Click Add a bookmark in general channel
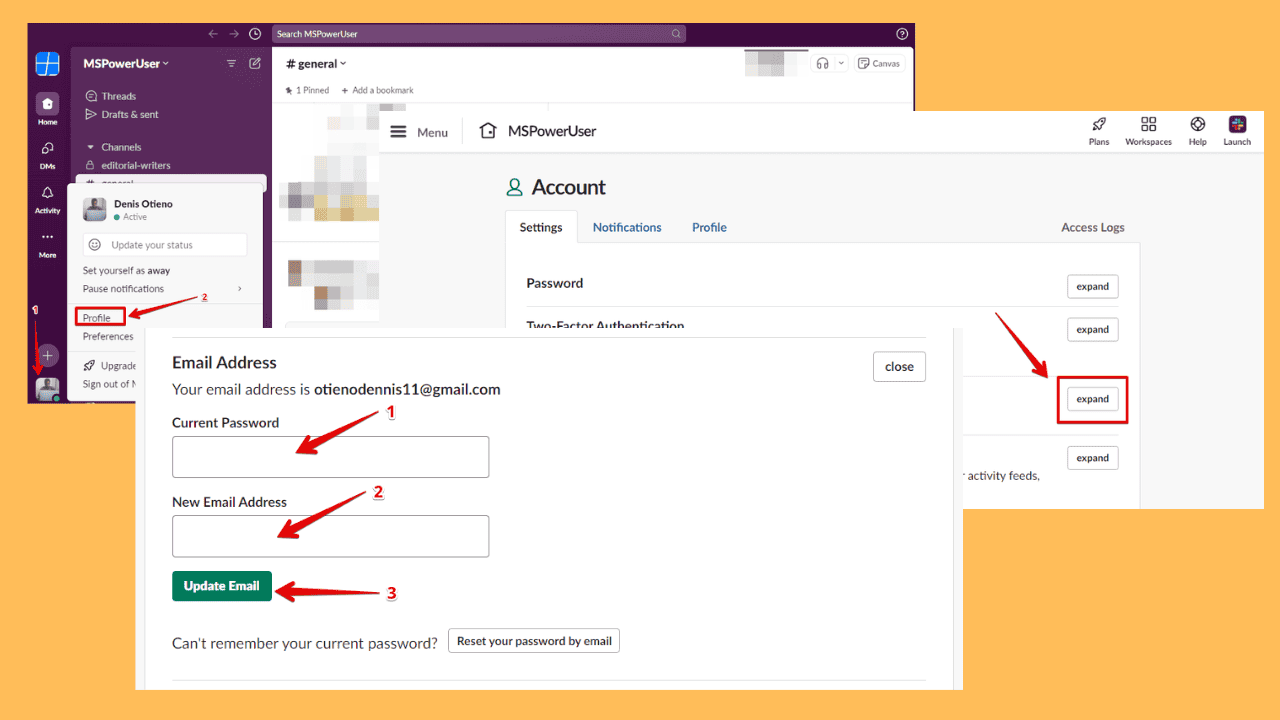1280x720 pixels. (377, 90)
